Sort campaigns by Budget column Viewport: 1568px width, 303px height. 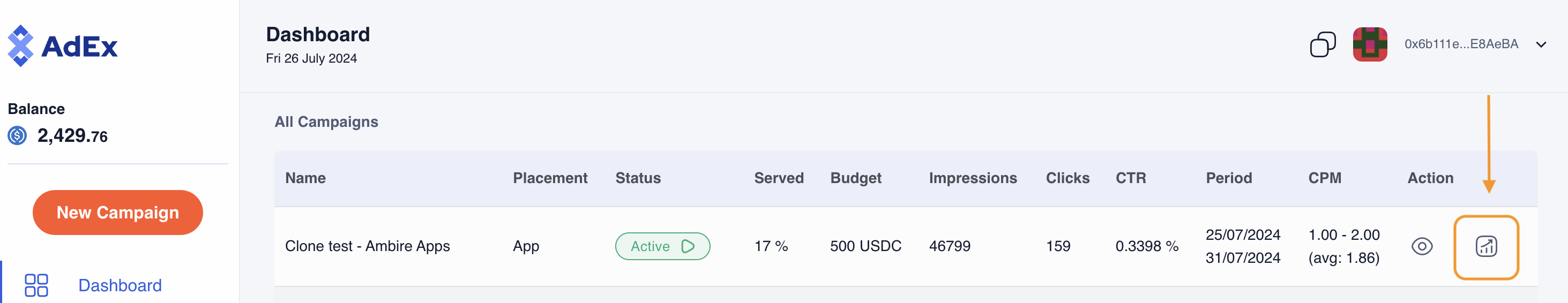855,178
